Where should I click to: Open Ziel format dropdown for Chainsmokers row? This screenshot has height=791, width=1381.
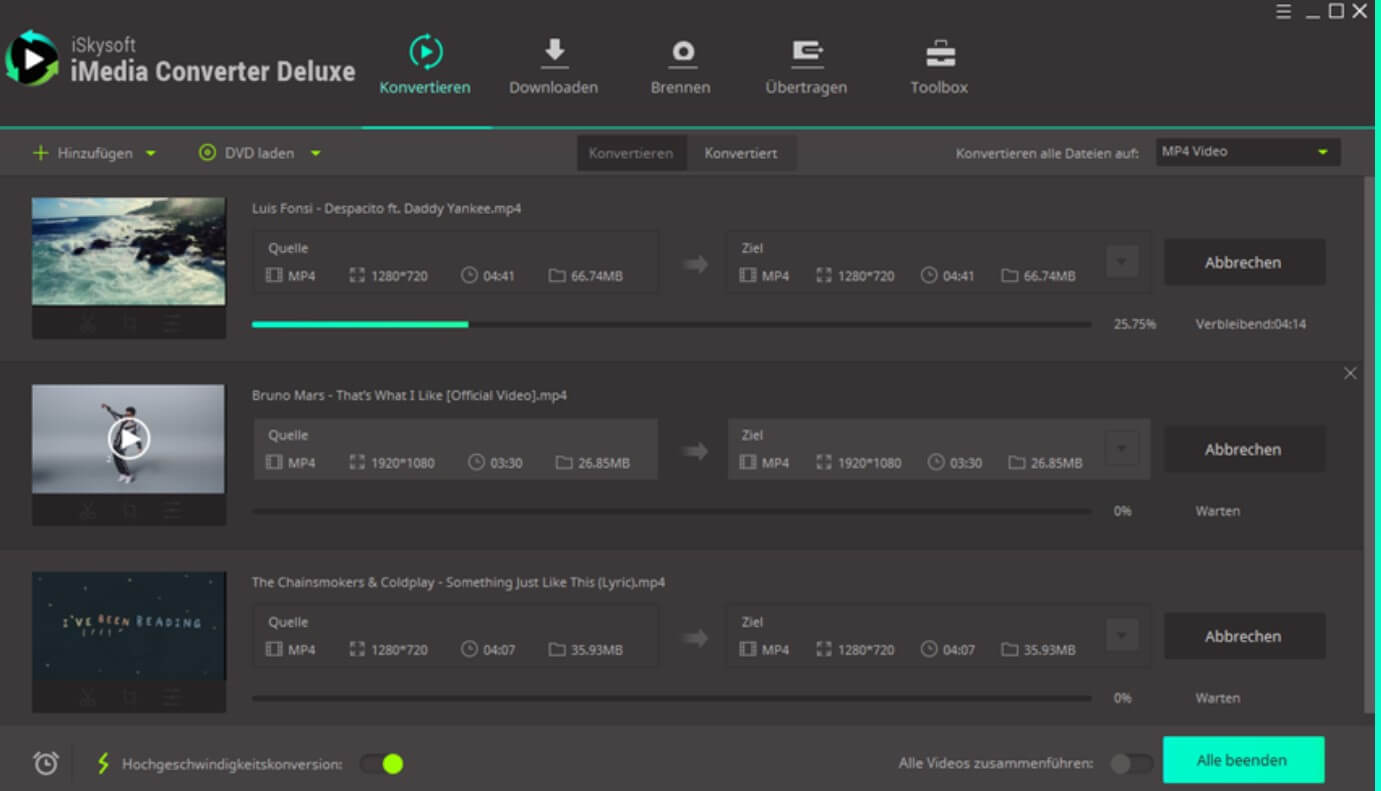(1122, 637)
